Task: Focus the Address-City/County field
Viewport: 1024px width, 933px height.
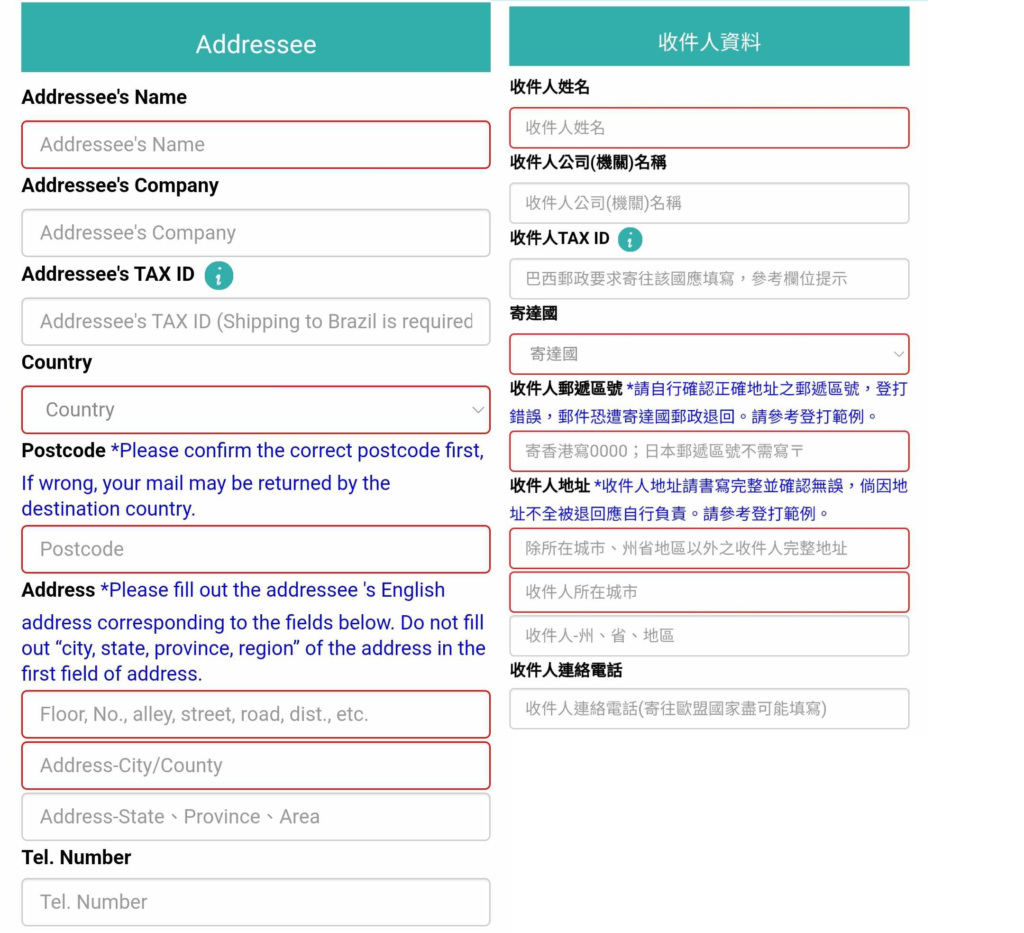Action: point(256,766)
